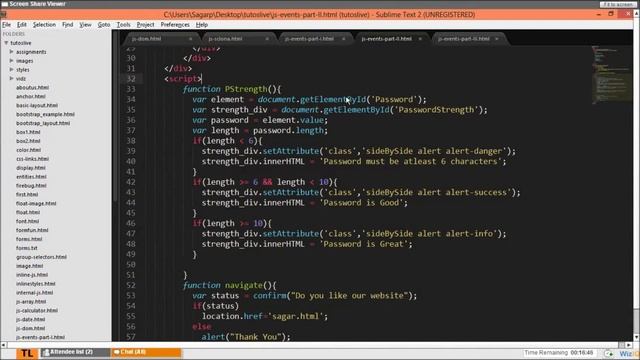The height and width of the screenshot is (360, 640).
Task: Open float.html in sidebar
Action: pos(28,212)
